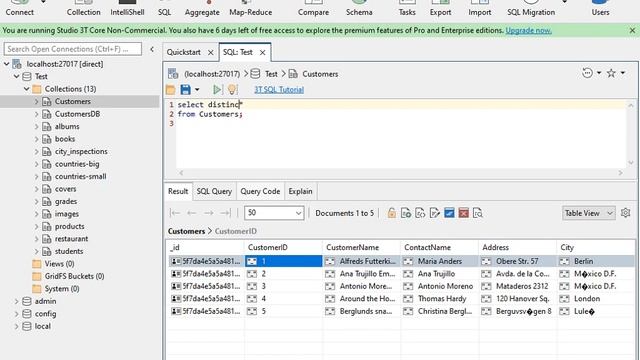Click the edit document pencil icon
The image size is (640, 360).
point(435,213)
